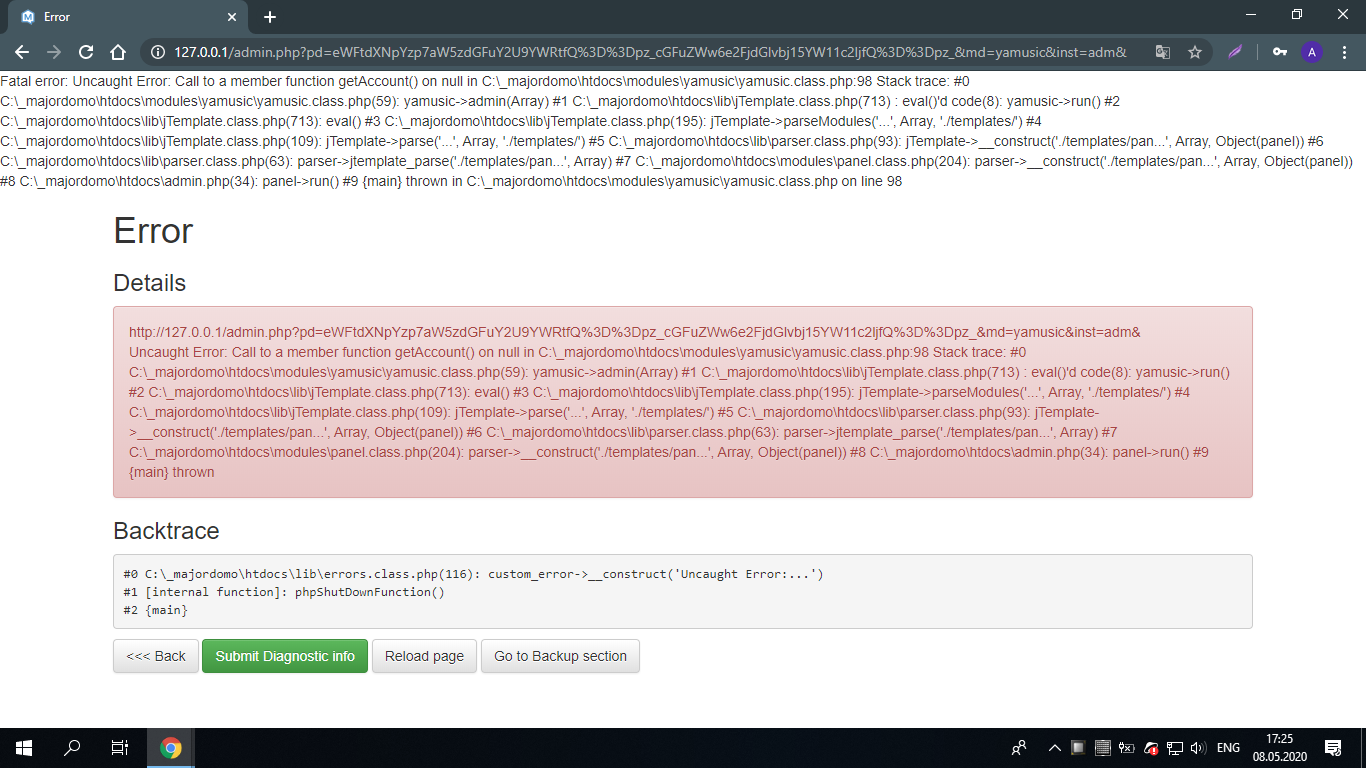Open a new browser tab
This screenshot has width=1366, height=768.
click(270, 17)
